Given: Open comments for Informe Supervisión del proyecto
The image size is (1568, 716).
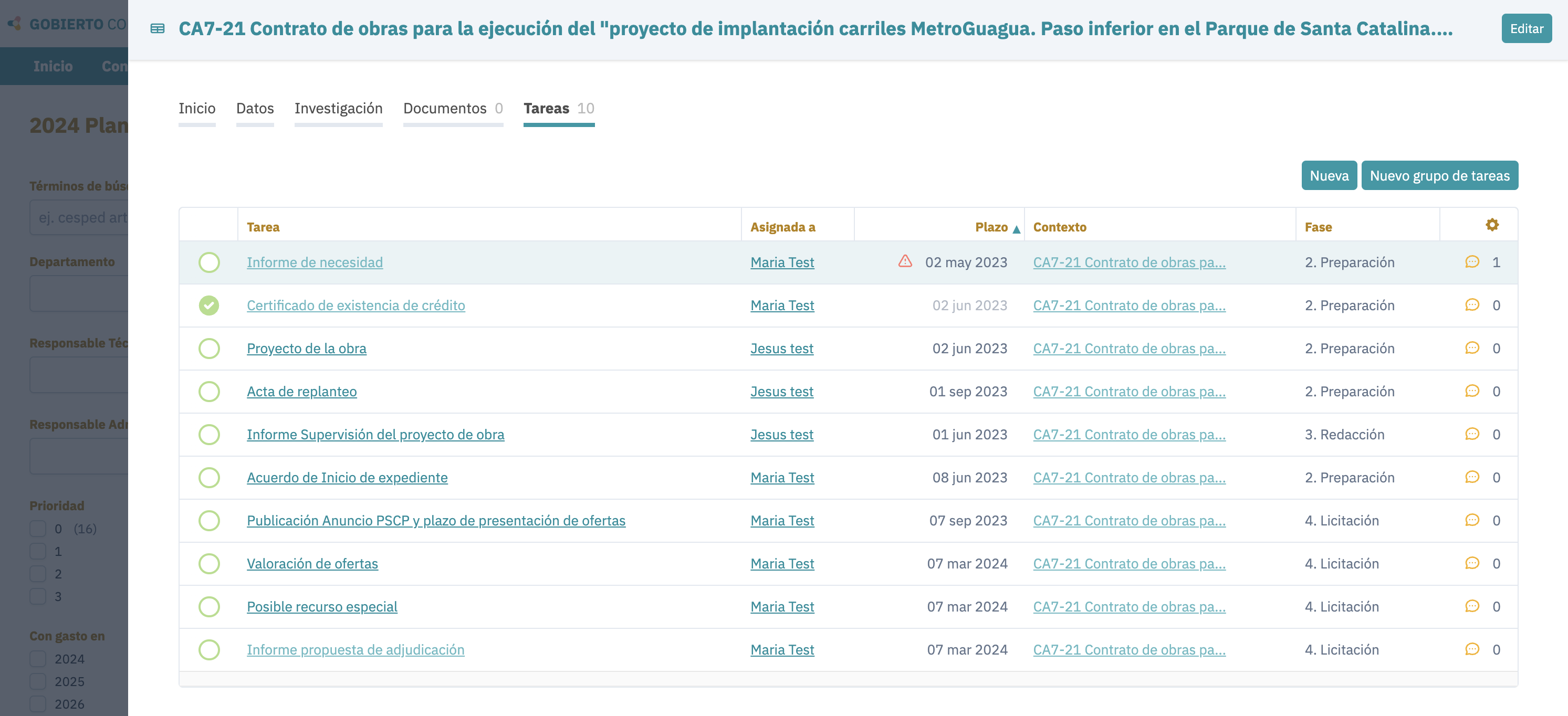Looking at the screenshot, I should [x=1472, y=434].
